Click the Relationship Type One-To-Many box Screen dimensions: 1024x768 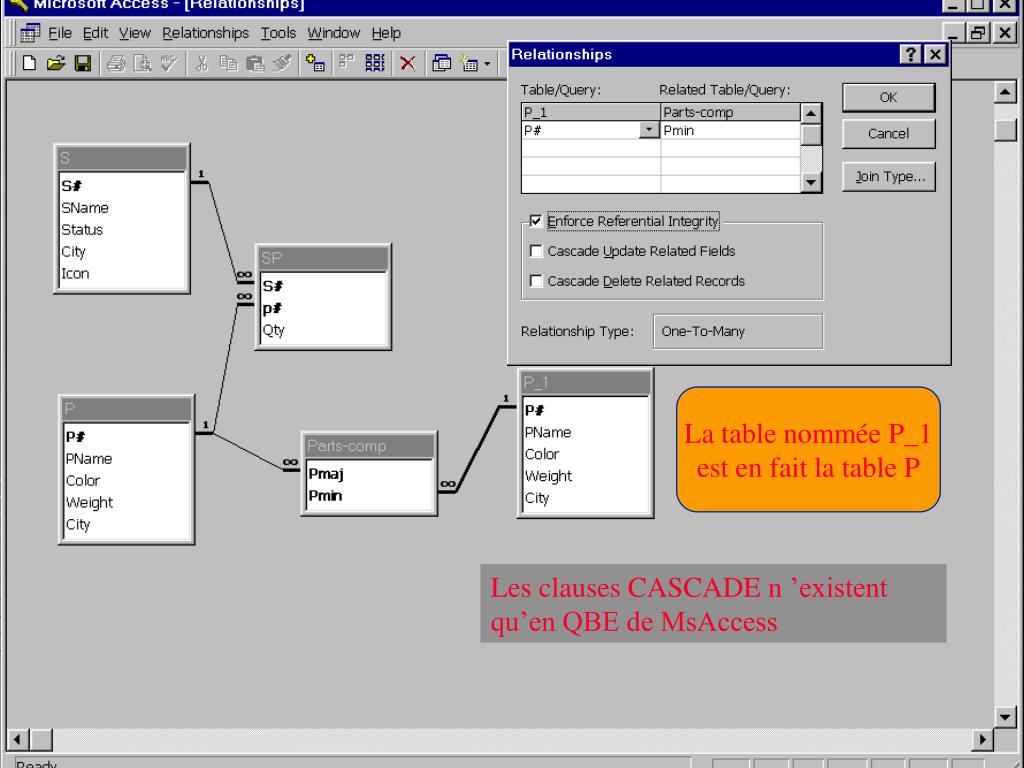pyautogui.click(x=738, y=331)
